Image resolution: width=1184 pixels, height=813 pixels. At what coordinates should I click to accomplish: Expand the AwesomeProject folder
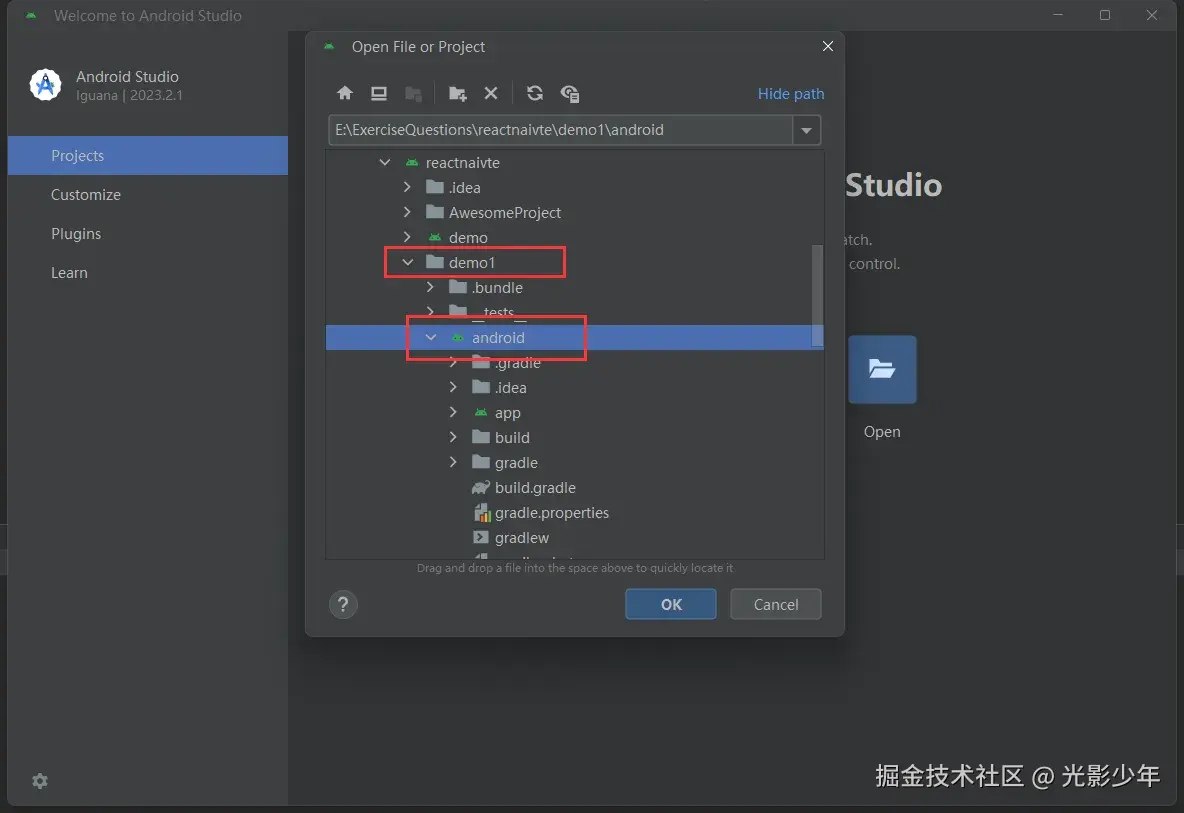coord(407,212)
